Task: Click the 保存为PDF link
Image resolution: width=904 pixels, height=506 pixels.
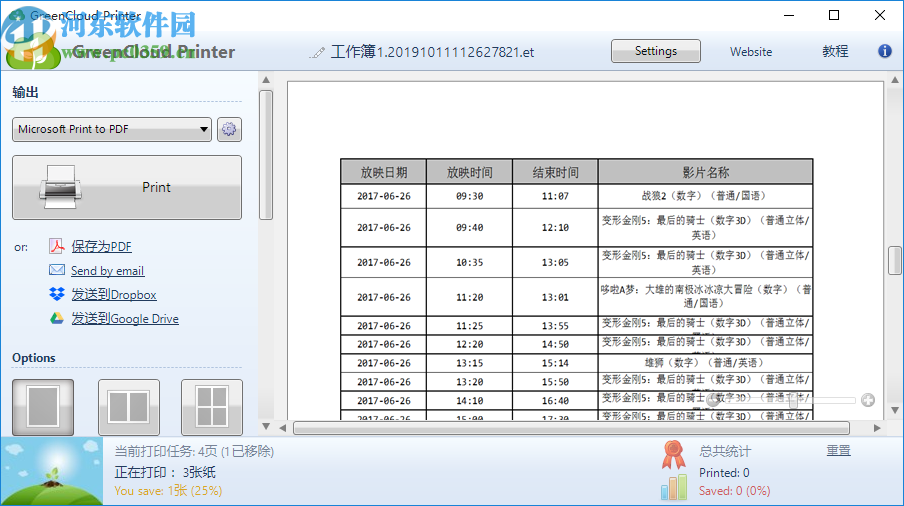Action: point(101,247)
